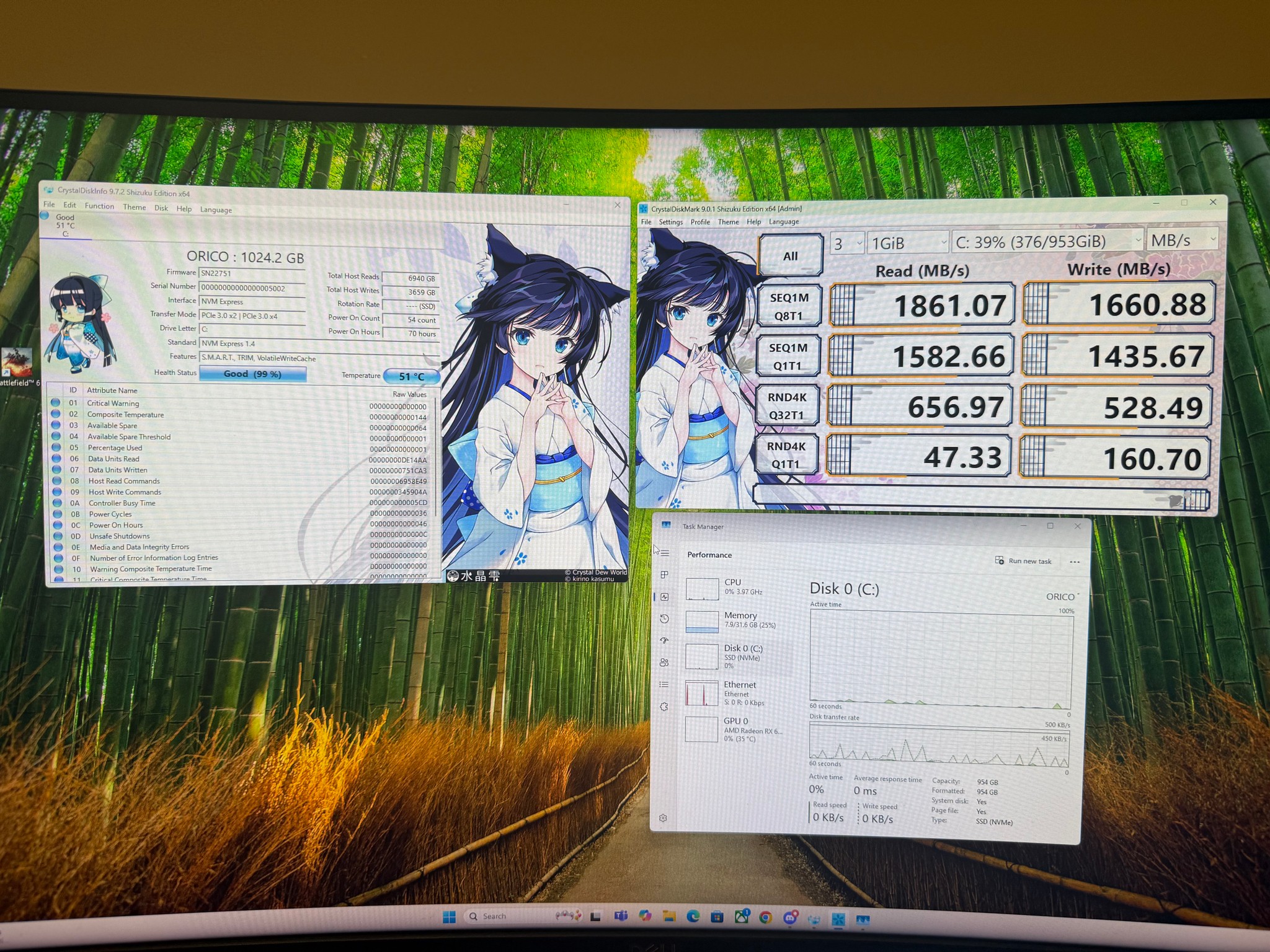1270x952 pixels.
Task: Open CrystalDiskInfo Disk menu
Action: 161,208
